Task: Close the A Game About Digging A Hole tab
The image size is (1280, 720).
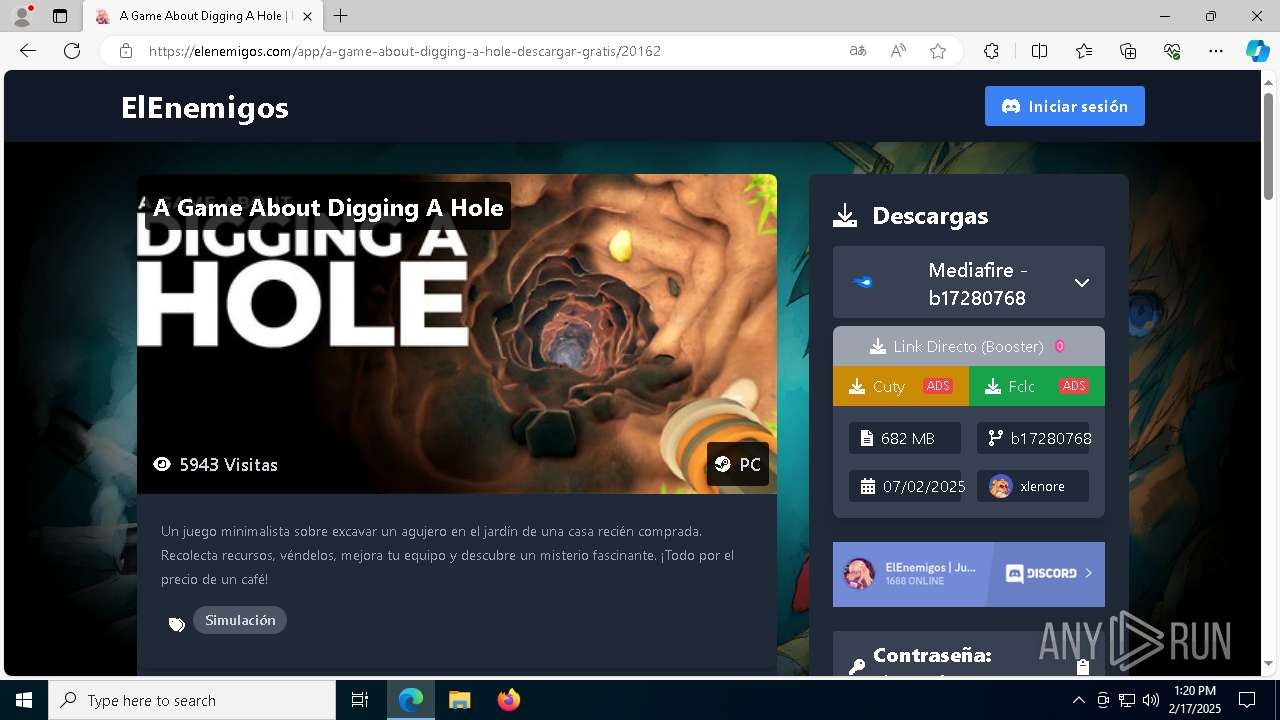Action: (307, 16)
